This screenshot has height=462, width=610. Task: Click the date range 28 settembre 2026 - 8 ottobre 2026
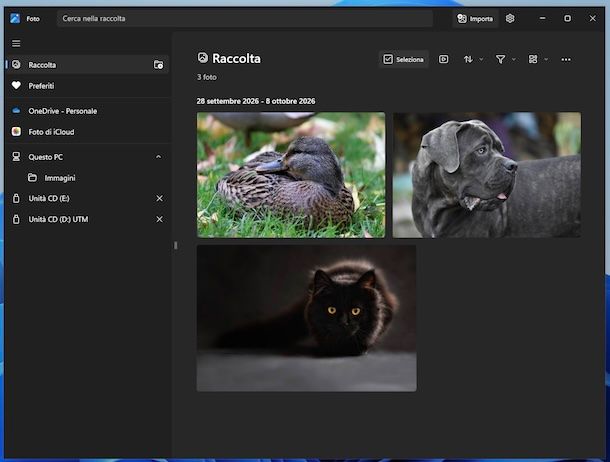(256, 101)
